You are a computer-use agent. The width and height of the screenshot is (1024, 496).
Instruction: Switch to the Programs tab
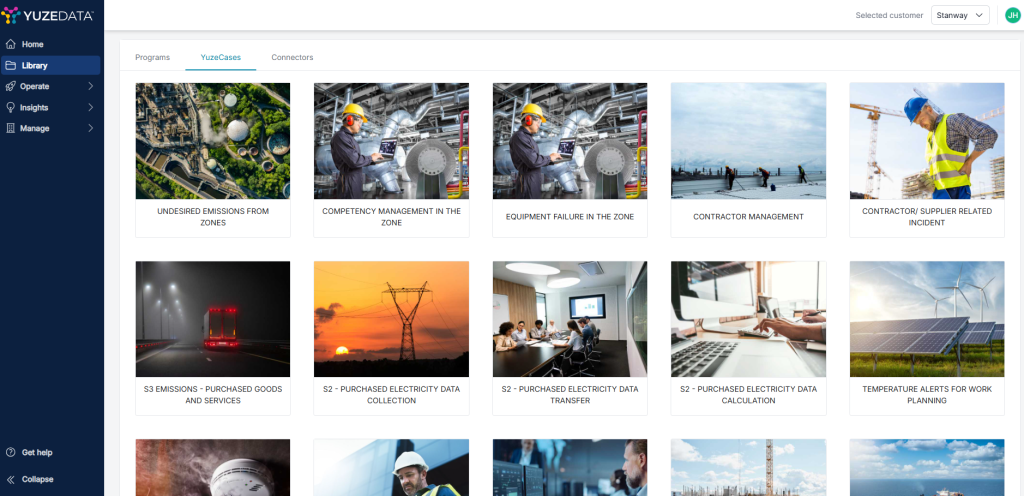click(152, 57)
